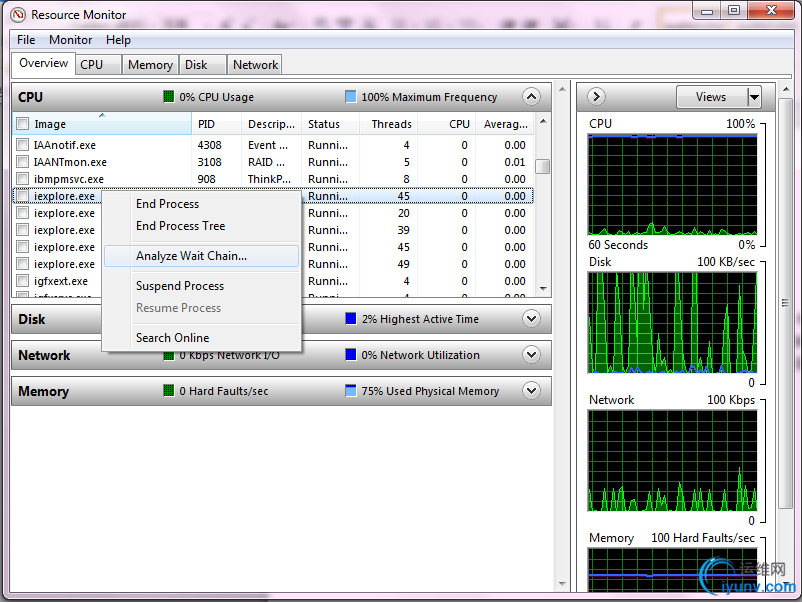
Task: Click the blue Network Utilization indicator square
Action: coord(350,354)
